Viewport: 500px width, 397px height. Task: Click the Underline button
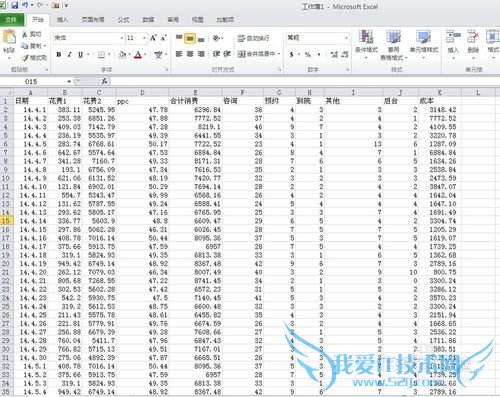80,54
